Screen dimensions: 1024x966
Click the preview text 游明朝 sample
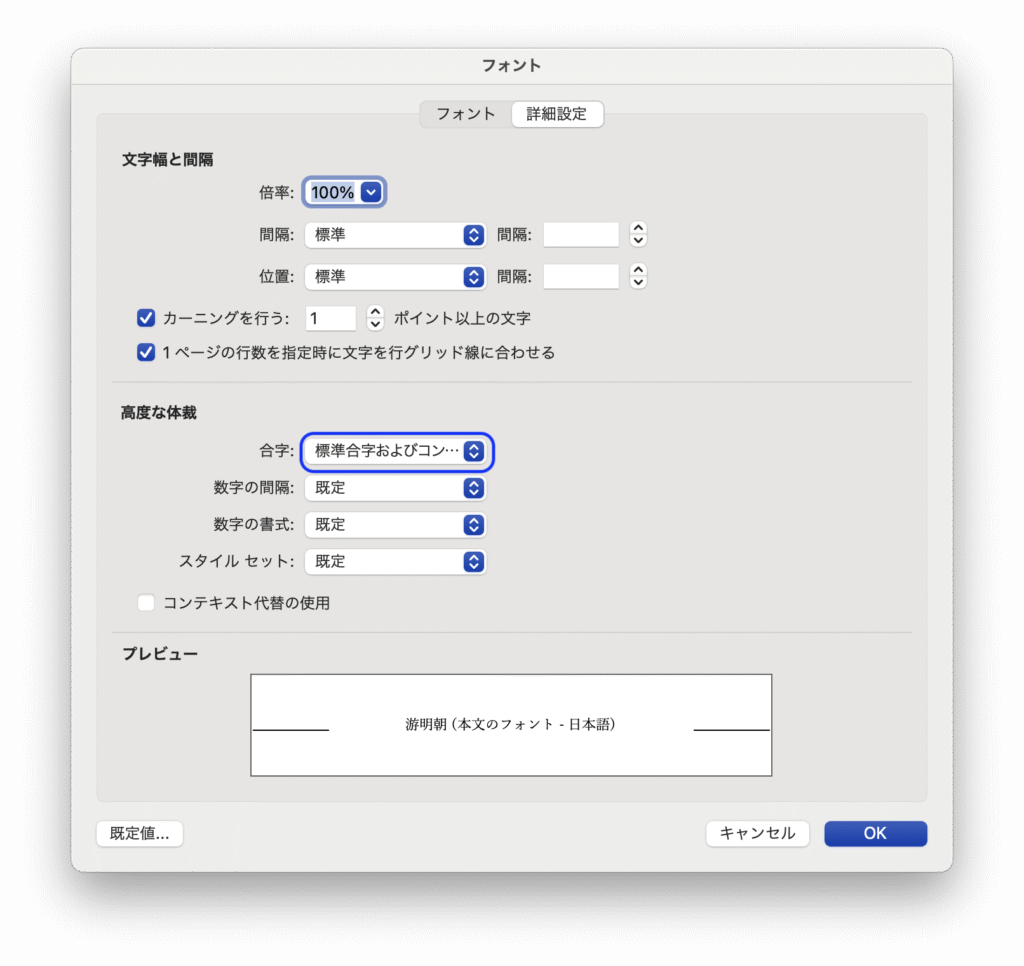[x=510, y=724]
